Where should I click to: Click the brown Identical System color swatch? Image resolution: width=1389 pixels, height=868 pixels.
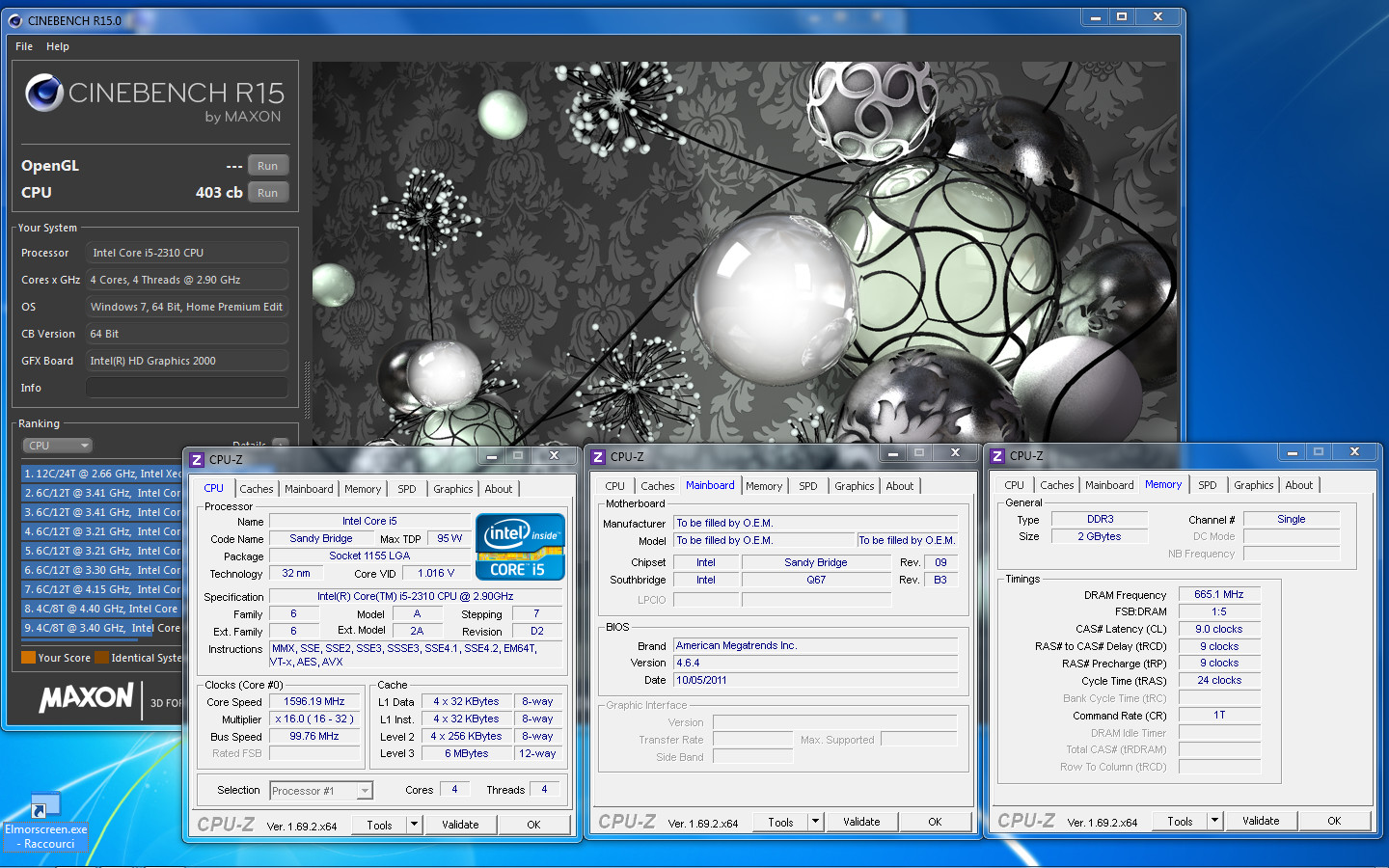pos(102,658)
